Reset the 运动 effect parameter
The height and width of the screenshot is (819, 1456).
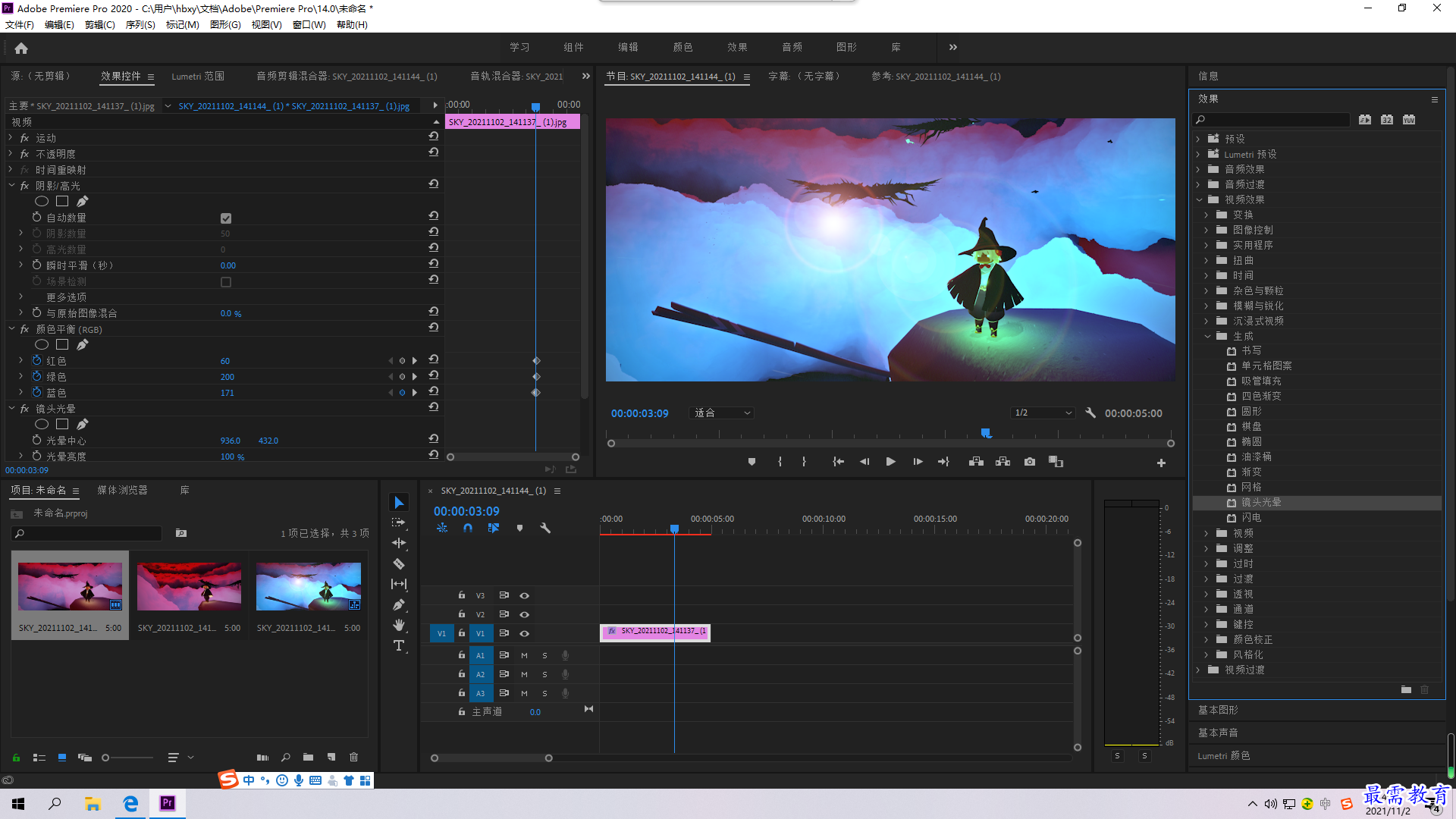pos(433,136)
